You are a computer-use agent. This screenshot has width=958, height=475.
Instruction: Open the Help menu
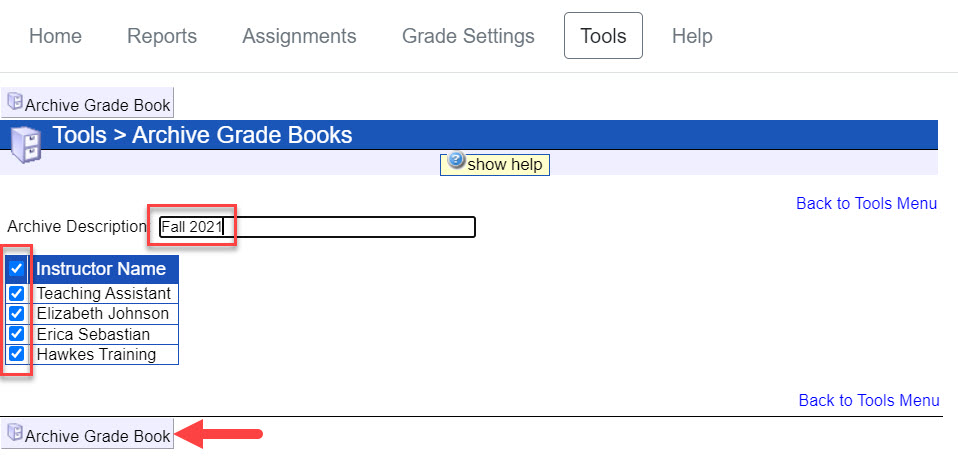[692, 36]
